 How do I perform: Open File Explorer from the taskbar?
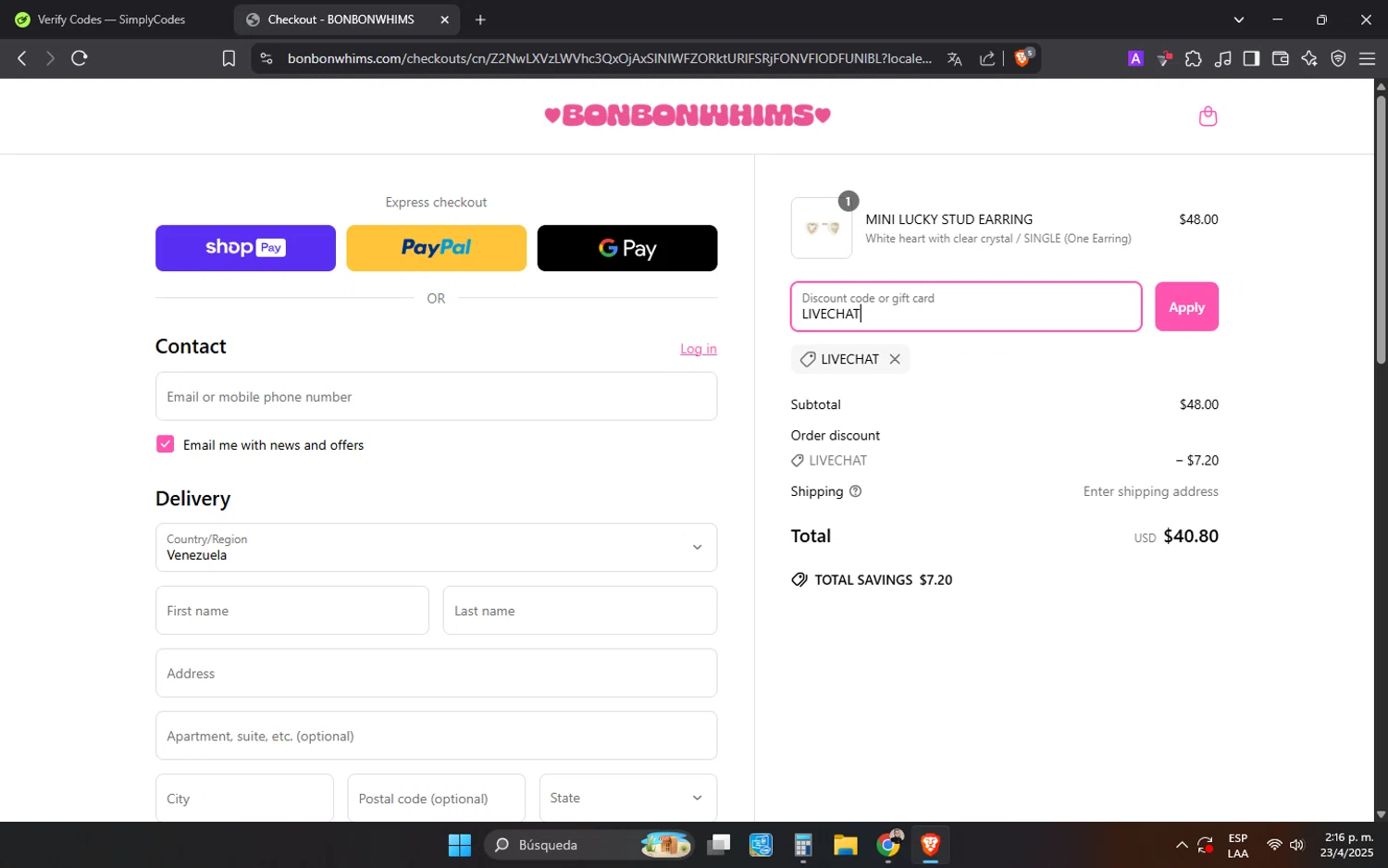tap(845, 845)
